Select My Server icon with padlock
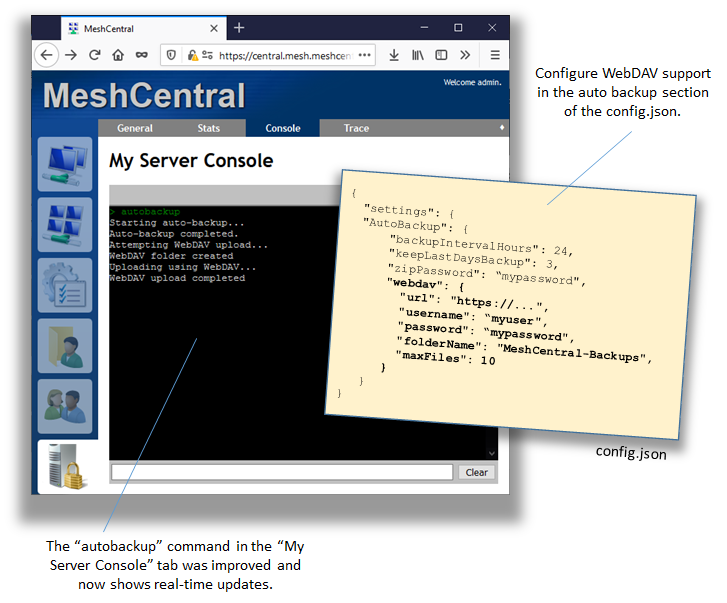The width and height of the screenshot is (727, 603). (68, 467)
